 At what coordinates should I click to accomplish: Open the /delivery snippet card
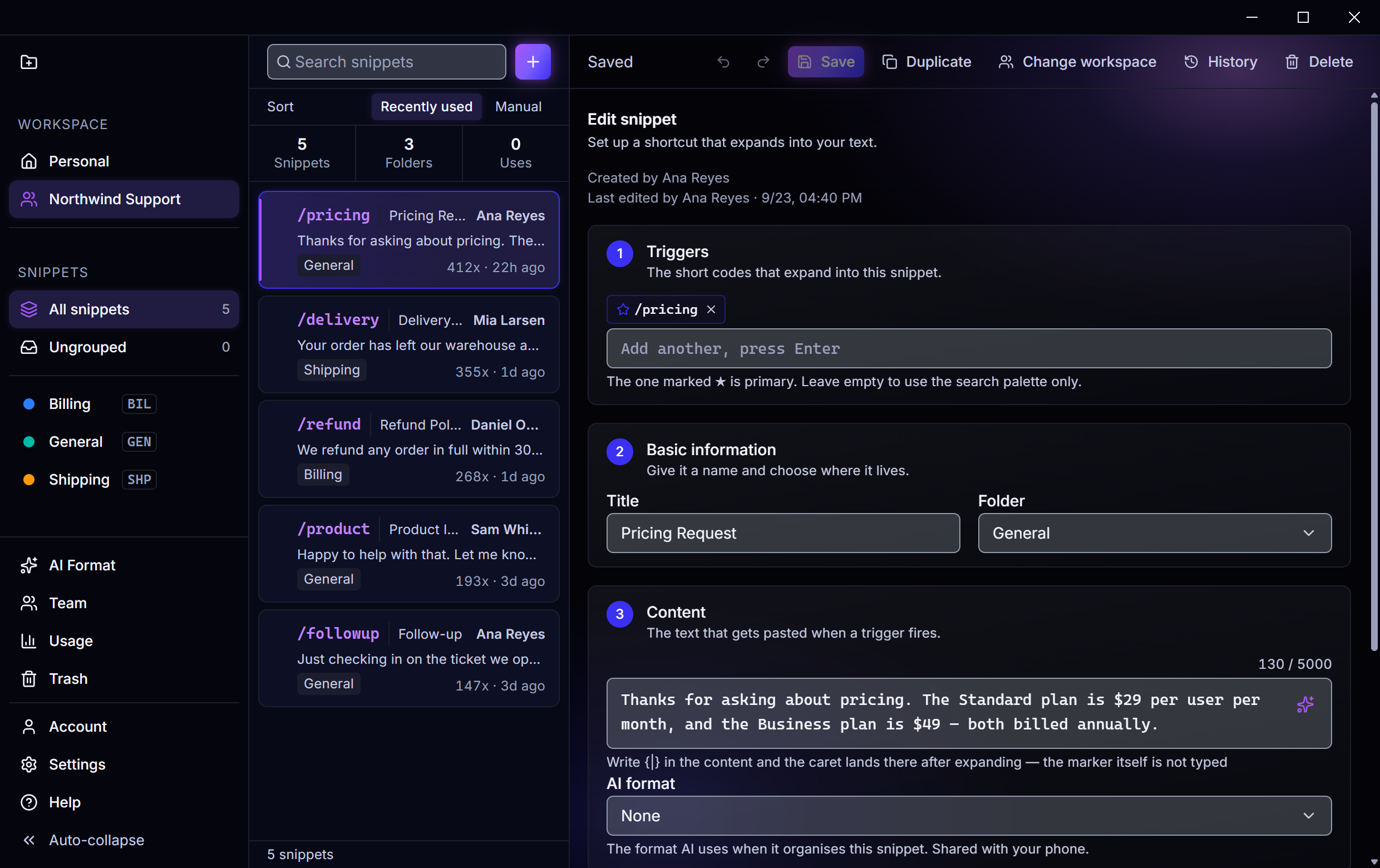[408, 344]
